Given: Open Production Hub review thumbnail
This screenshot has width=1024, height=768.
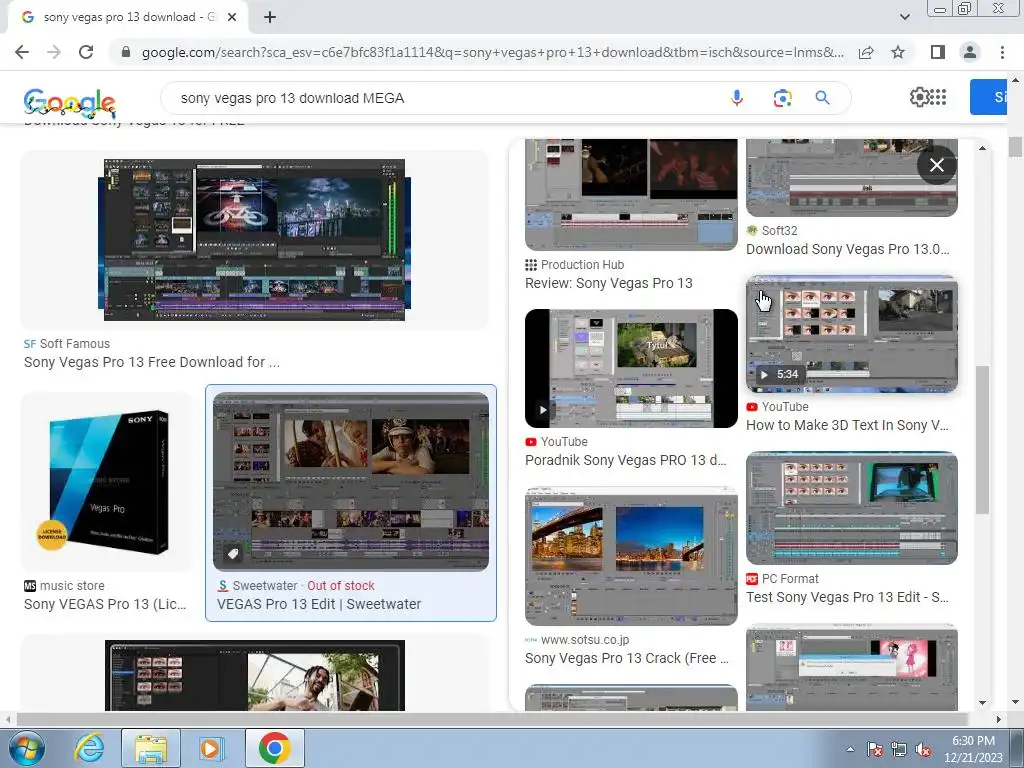Looking at the screenshot, I should pos(631,195).
